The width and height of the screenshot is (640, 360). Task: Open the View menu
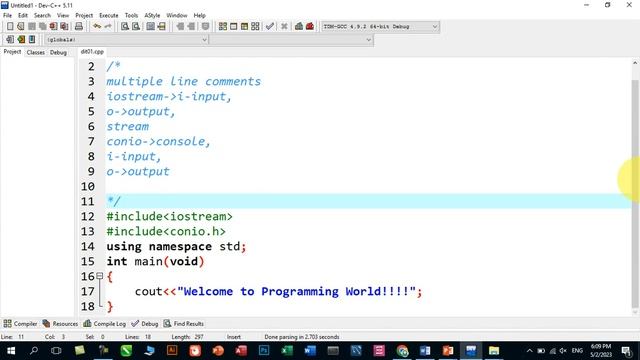click(x=63, y=15)
